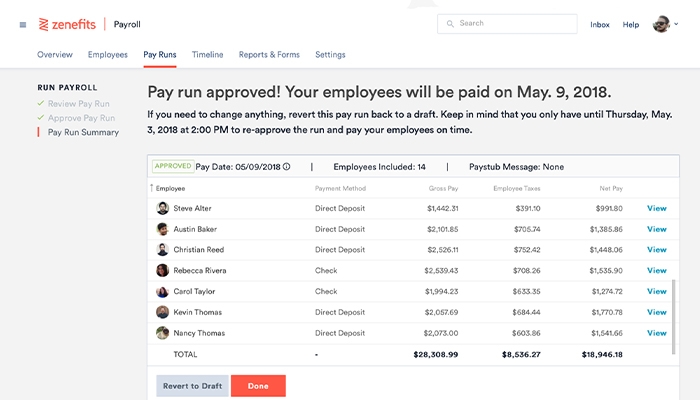
Task: Open the Timeline tab
Action: point(208,54)
